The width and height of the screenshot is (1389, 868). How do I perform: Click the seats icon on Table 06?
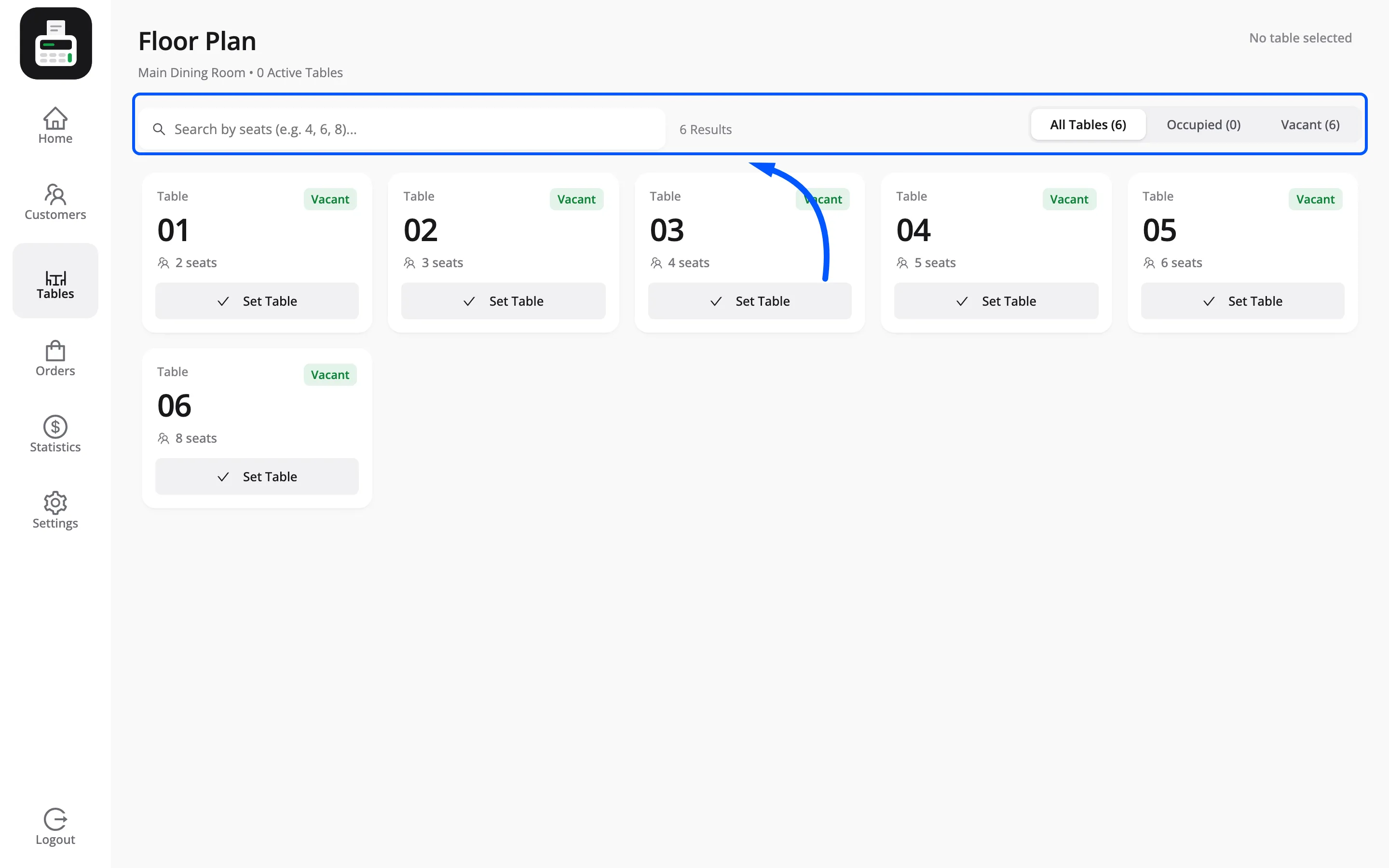click(163, 439)
